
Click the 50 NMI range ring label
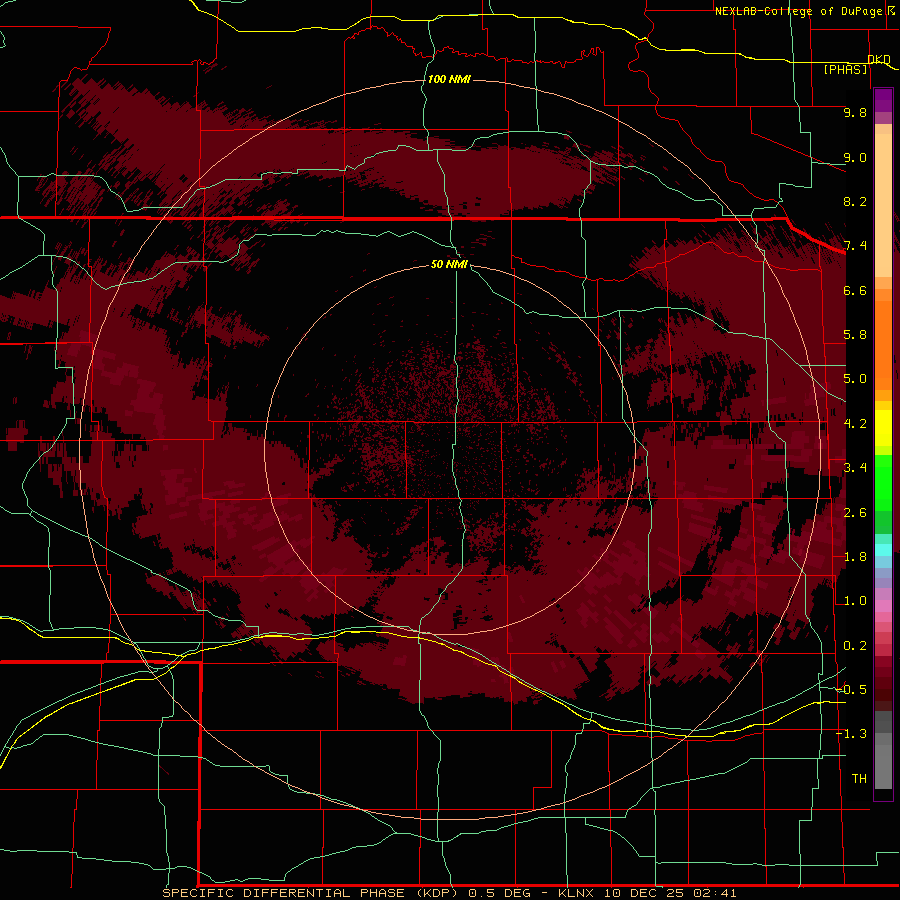click(x=449, y=264)
